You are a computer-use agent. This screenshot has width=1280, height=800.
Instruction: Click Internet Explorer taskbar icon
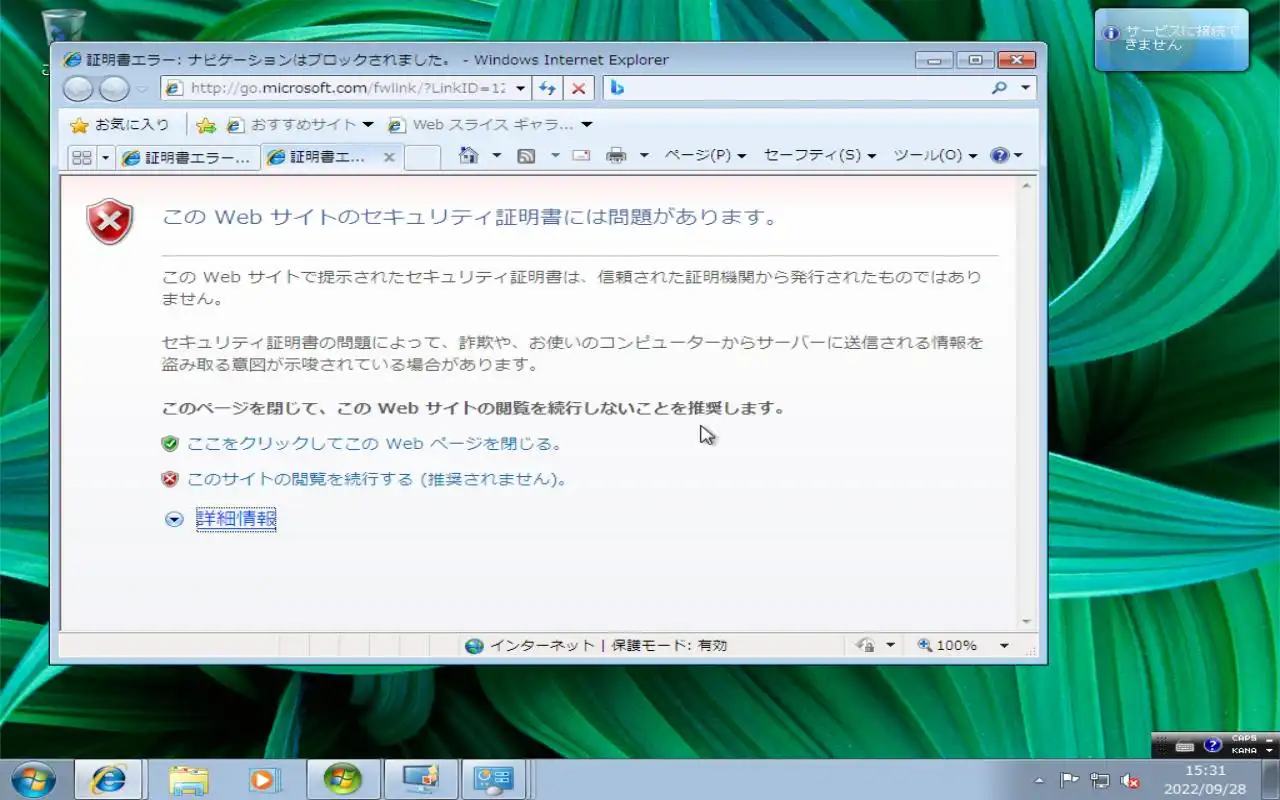tap(109, 779)
